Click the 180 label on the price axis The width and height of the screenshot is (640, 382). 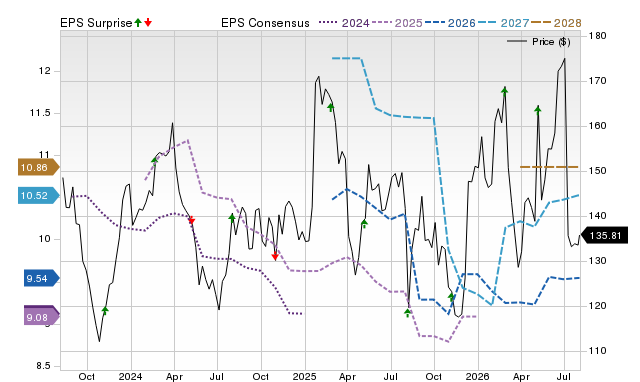tap(598, 36)
